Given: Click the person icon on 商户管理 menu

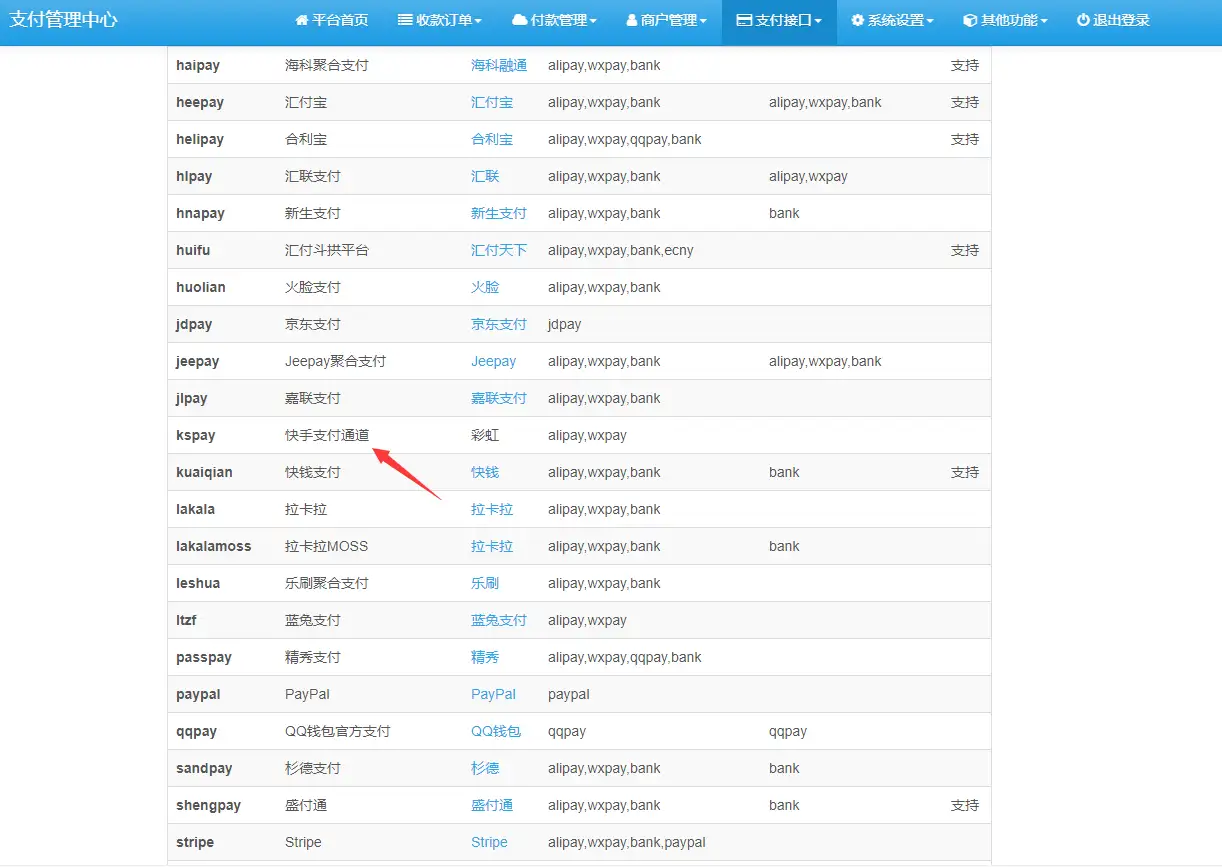Looking at the screenshot, I should click(632, 20).
